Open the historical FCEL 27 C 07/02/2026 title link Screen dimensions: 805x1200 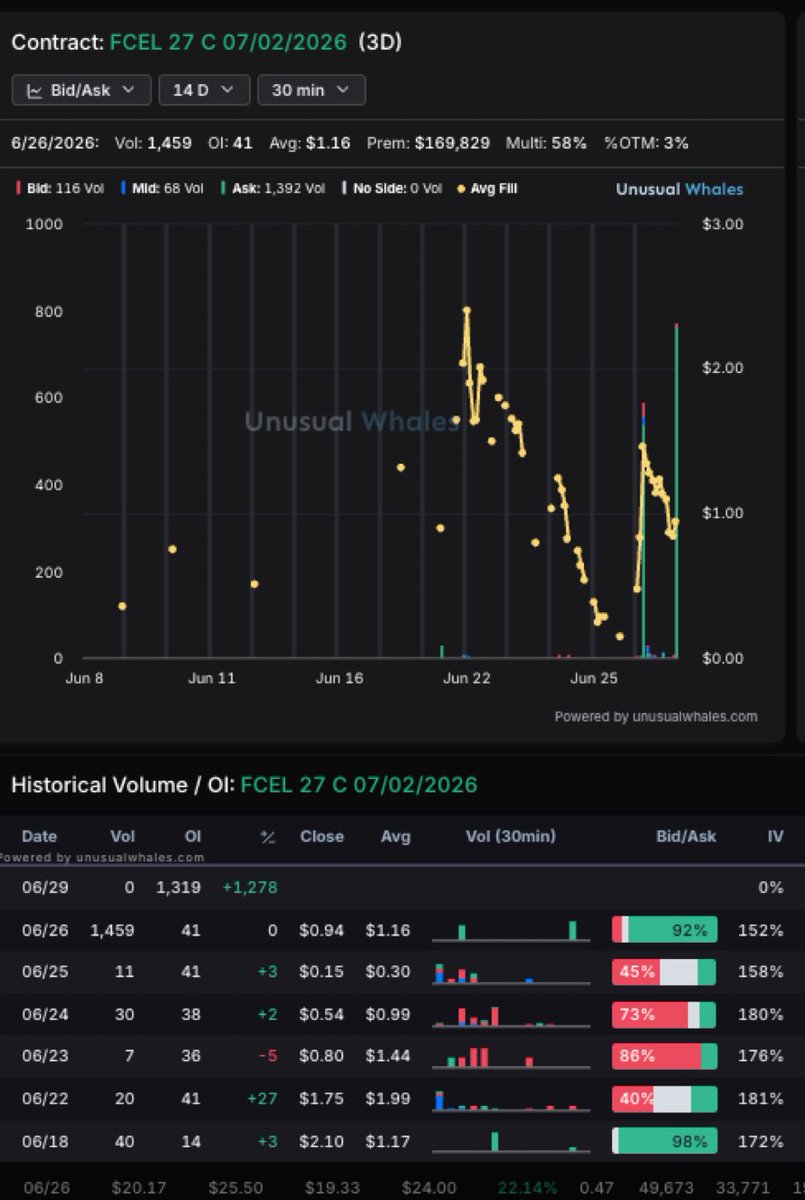point(359,785)
